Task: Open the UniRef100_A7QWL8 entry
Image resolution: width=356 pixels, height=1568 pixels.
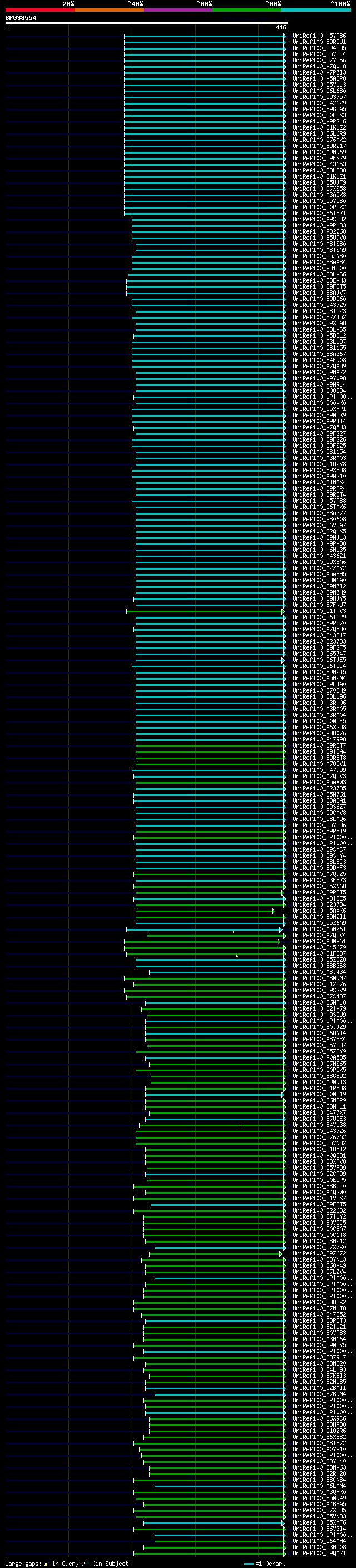Action: tap(319, 66)
